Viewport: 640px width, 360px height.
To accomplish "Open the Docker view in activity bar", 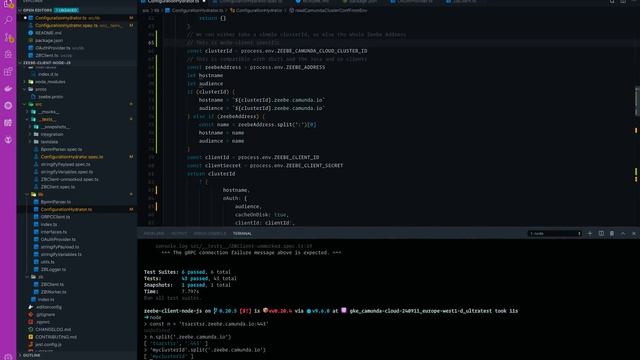I will point(8,89).
